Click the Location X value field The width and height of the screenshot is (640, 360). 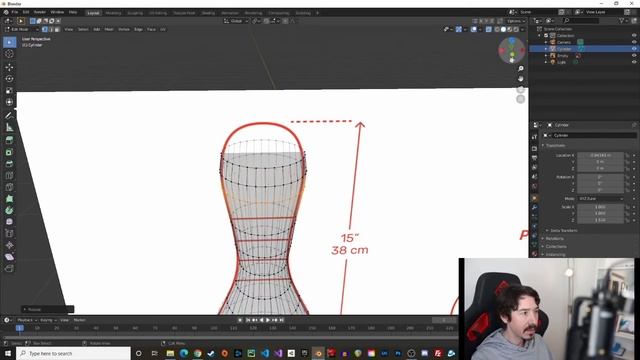(x=600, y=155)
